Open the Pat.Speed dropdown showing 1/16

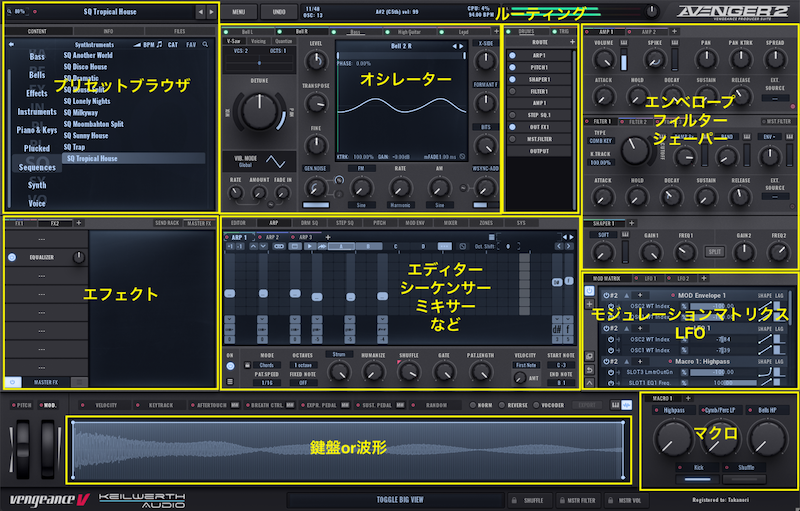[268, 382]
